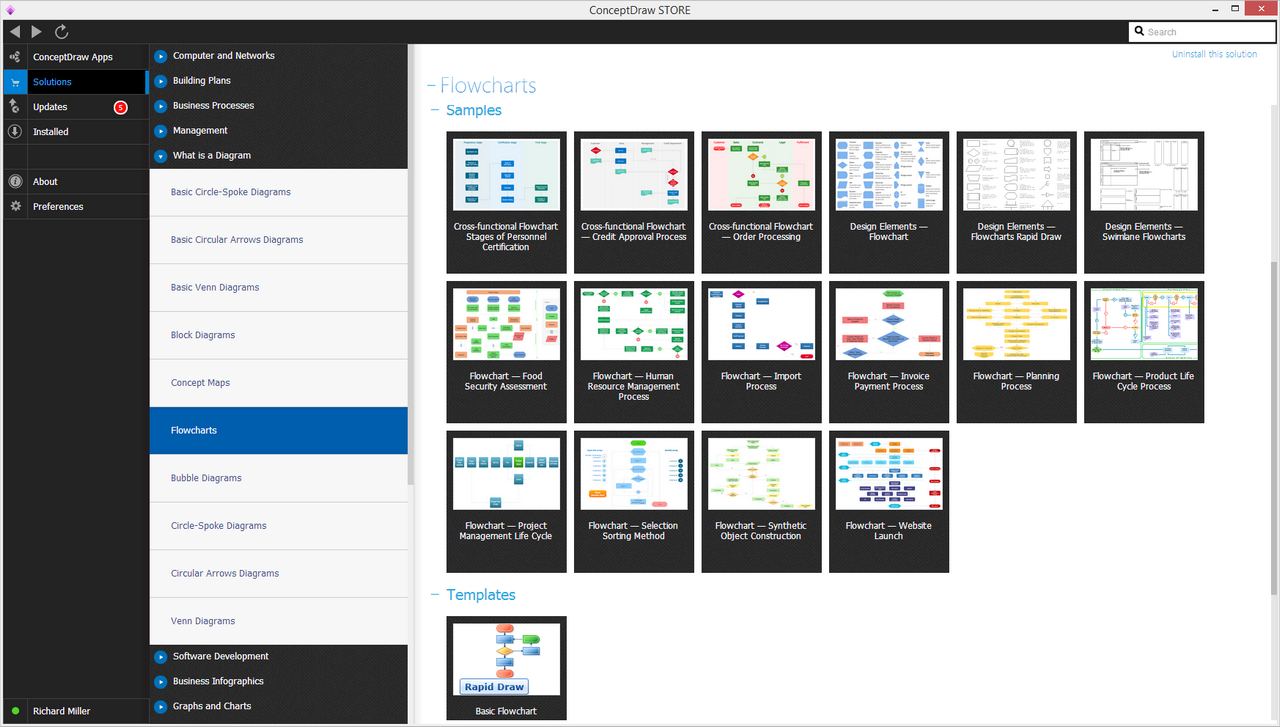Open the Human Resource Management Process sample
1280x727 pixels.
point(634,352)
